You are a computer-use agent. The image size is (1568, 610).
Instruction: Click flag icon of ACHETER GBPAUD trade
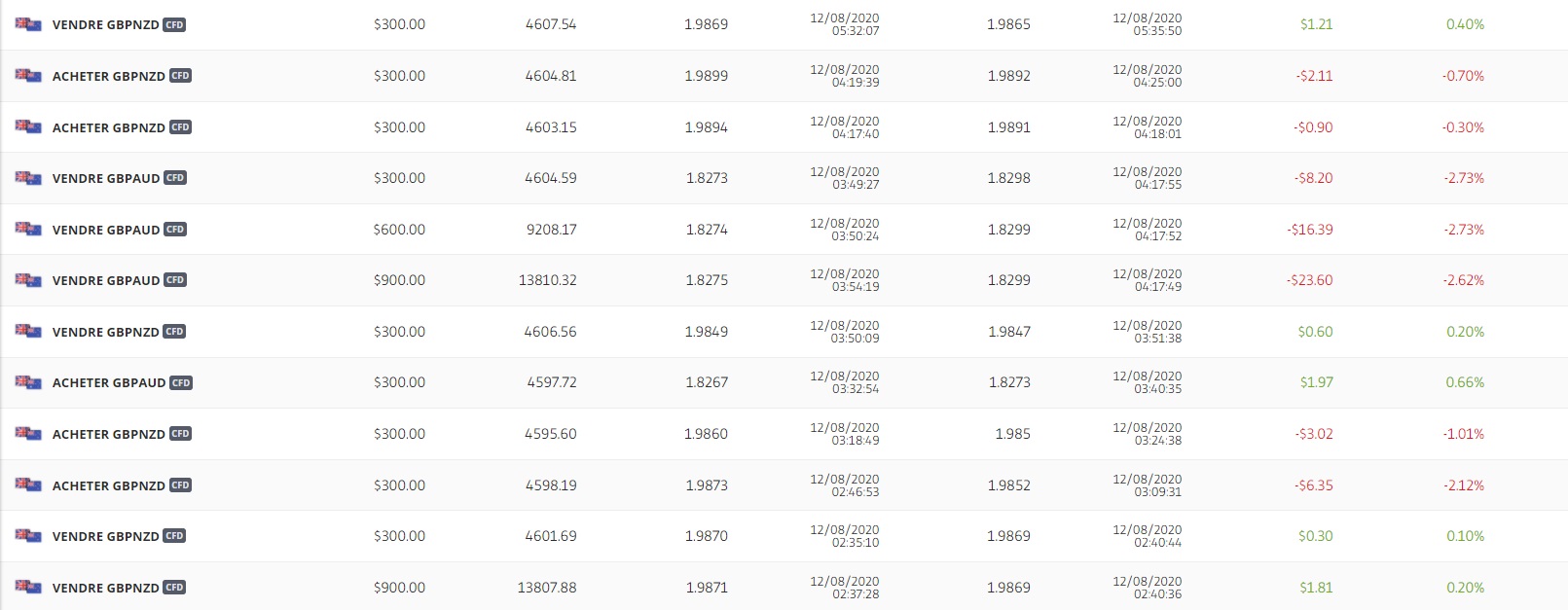28,382
